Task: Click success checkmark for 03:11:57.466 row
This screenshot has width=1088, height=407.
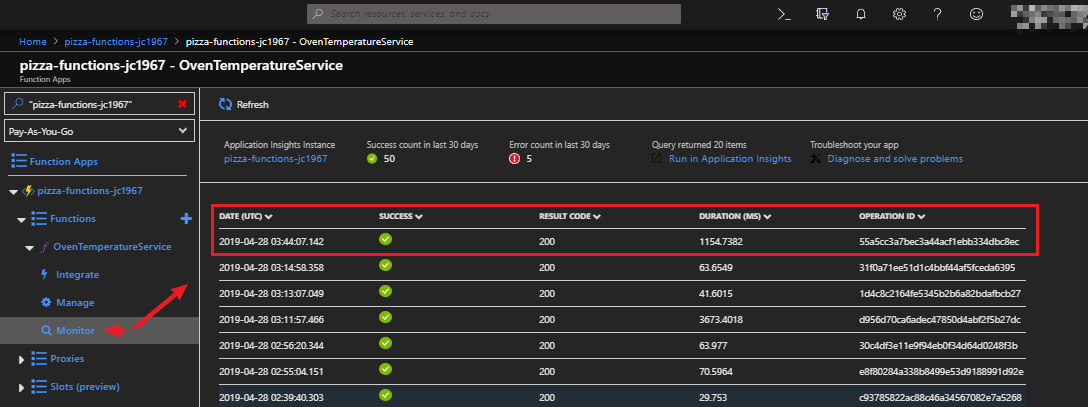Action: point(386,317)
